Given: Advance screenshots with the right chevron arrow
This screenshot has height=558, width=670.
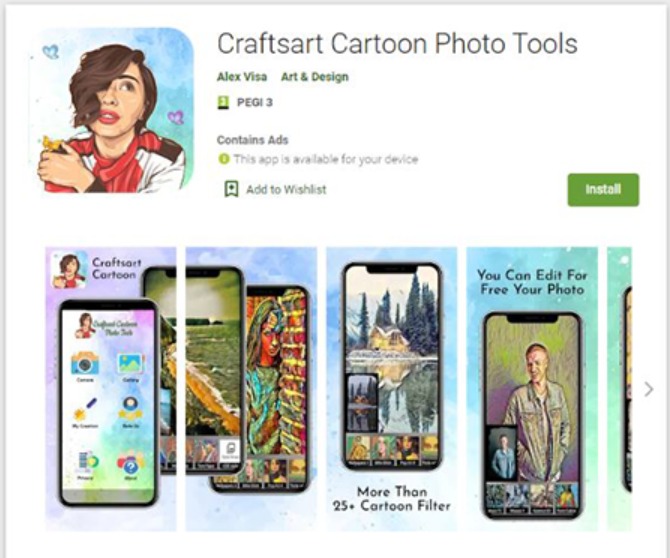Looking at the screenshot, I should tap(649, 389).
